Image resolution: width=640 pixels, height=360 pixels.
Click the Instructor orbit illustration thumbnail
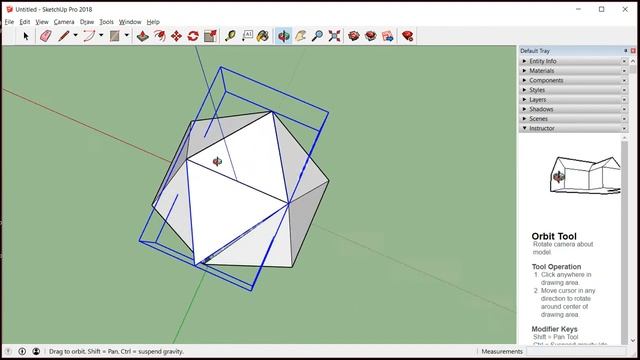(x=585, y=176)
